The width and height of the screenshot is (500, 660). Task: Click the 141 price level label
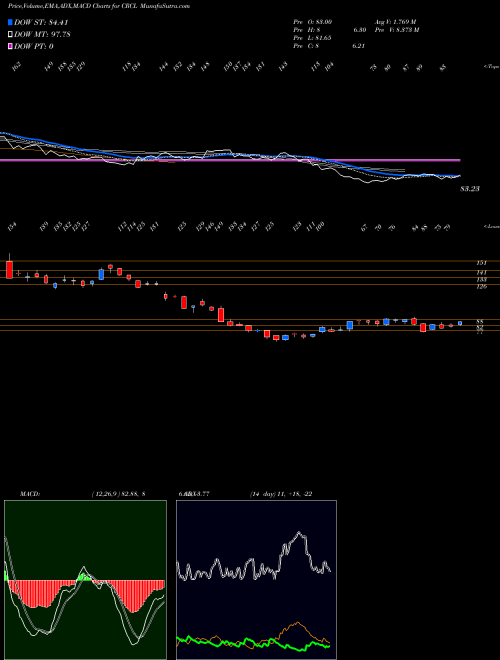coord(481,273)
